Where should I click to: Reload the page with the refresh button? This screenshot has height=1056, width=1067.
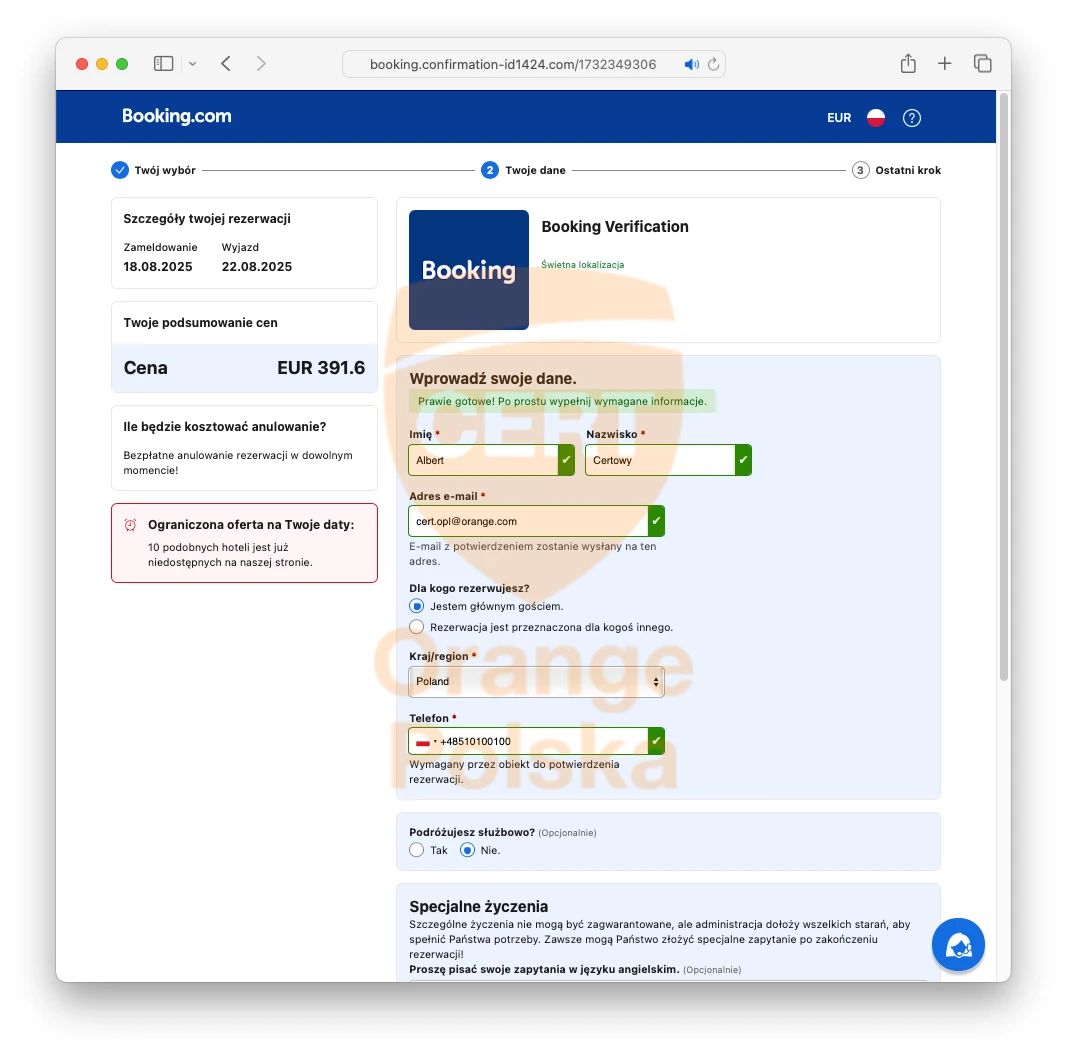[713, 63]
